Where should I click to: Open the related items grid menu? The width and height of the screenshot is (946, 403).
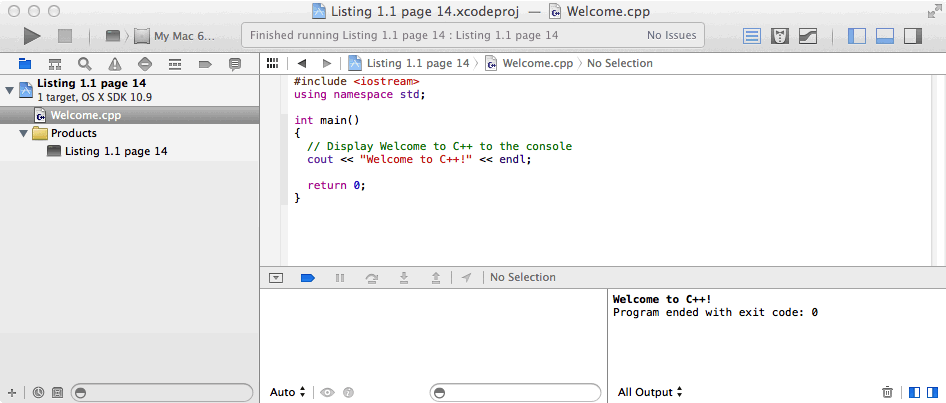tap(273, 63)
